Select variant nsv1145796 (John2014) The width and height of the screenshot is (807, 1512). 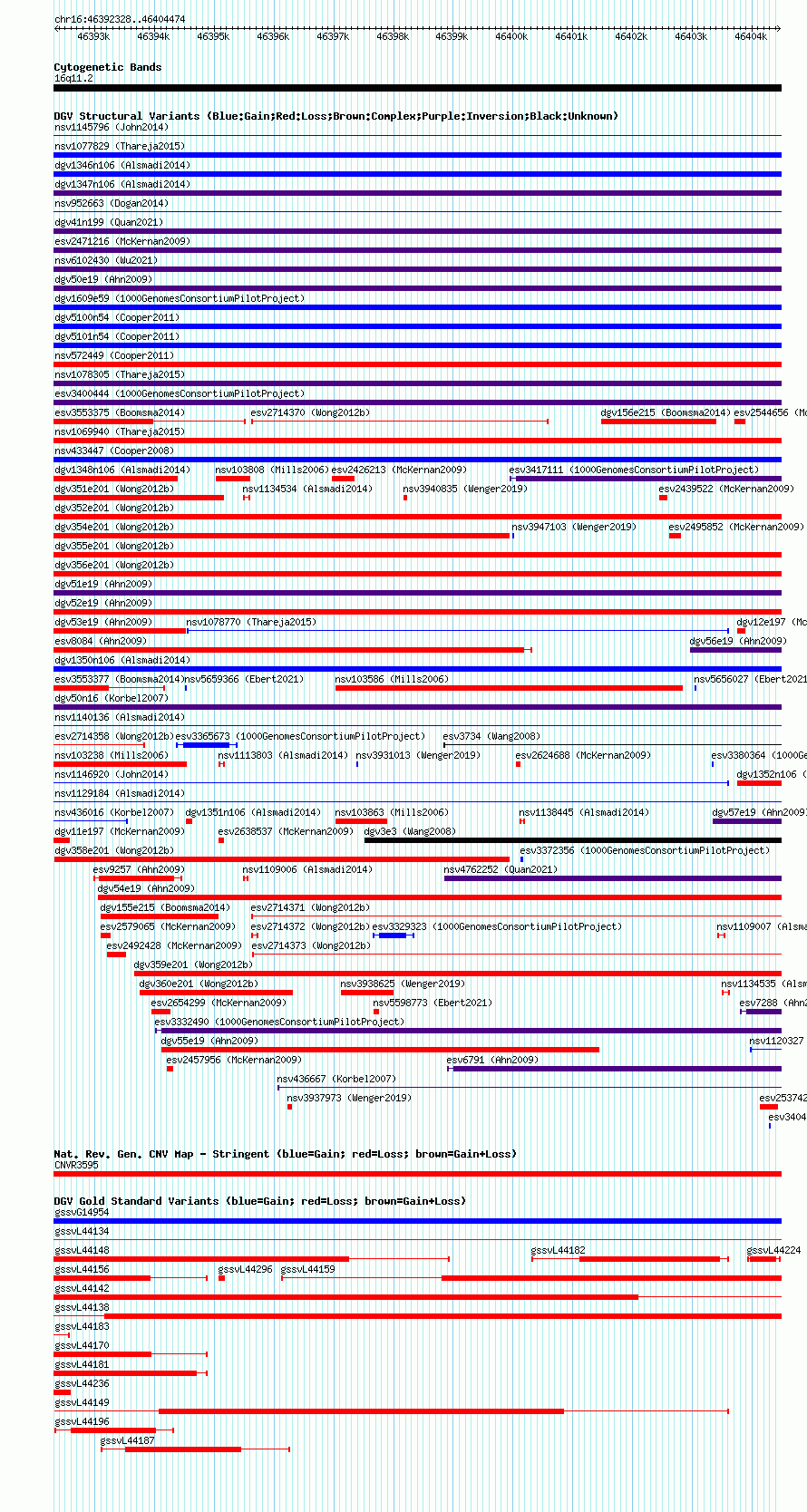(111, 127)
